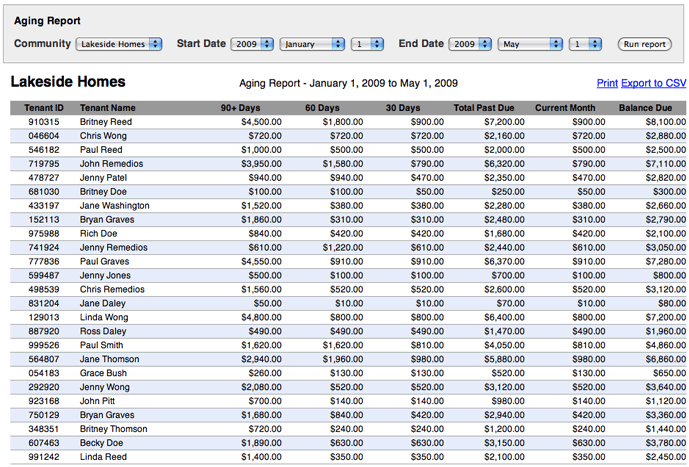Viewport: 689px width, 467px height.
Task: Select tenant name John Pitt
Action: (98, 401)
